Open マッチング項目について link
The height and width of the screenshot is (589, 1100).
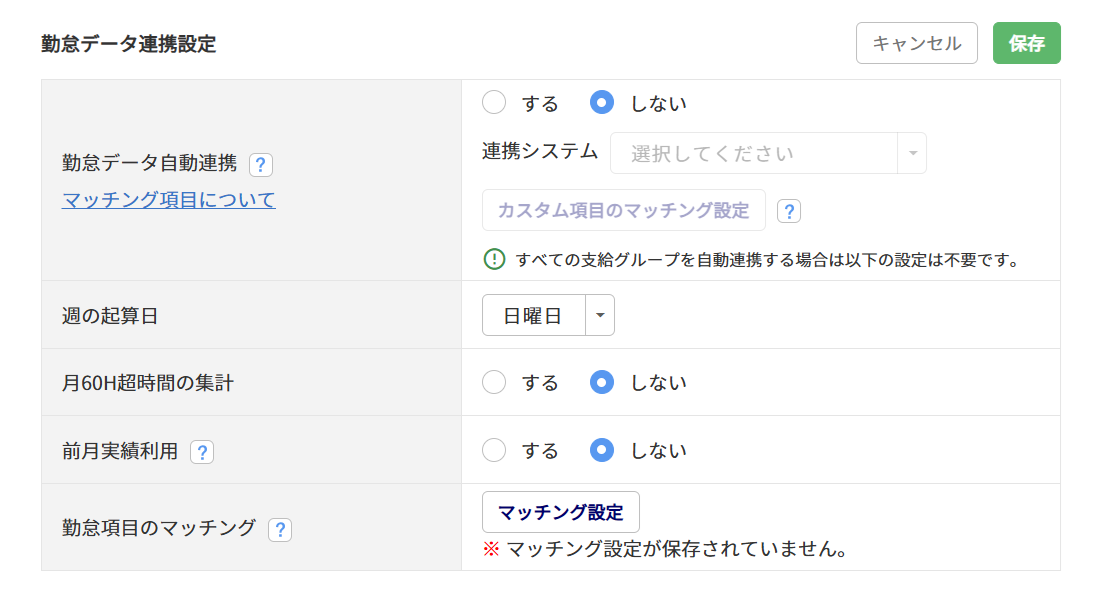click(168, 200)
